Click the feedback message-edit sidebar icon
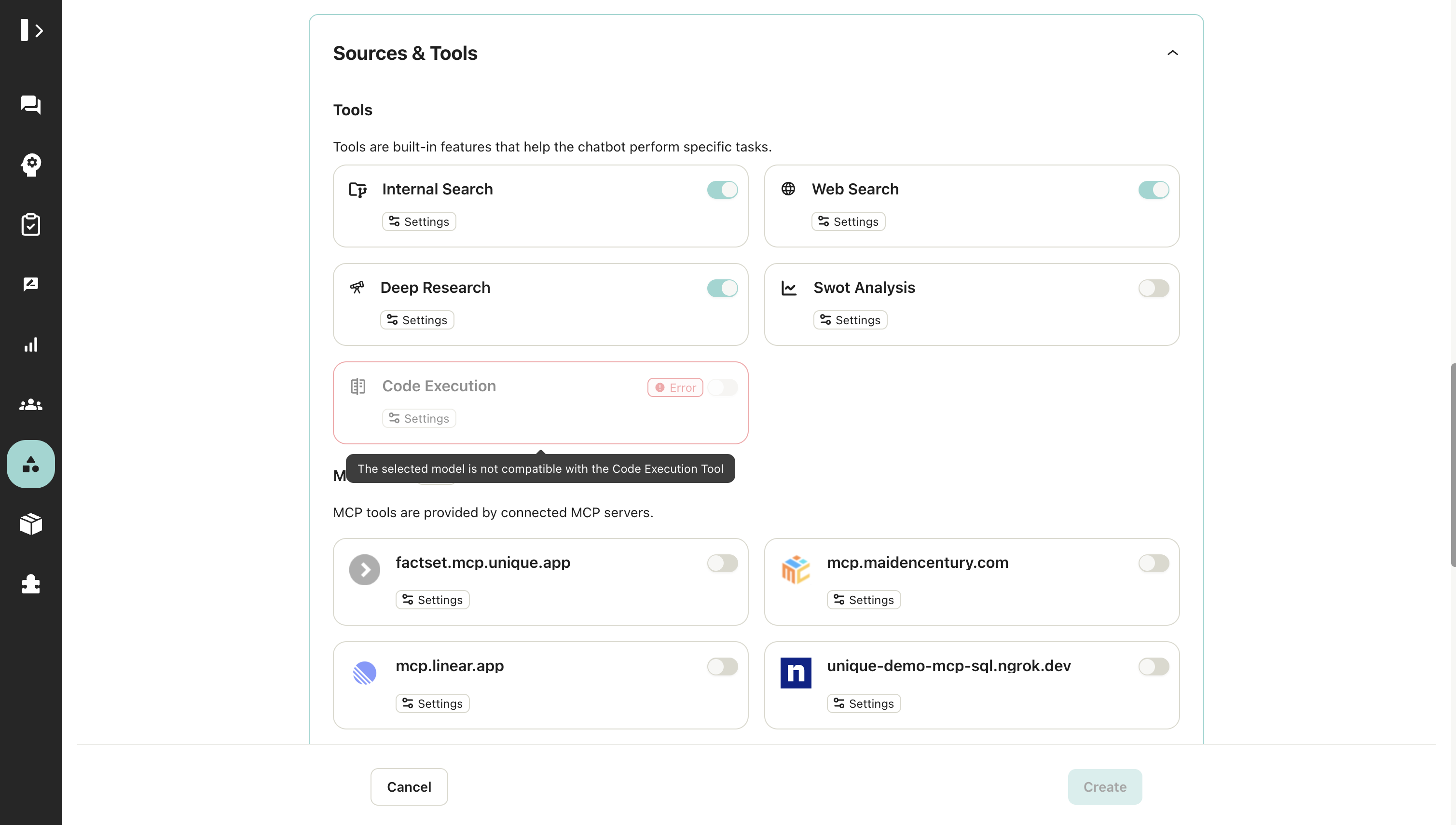 [30, 285]
